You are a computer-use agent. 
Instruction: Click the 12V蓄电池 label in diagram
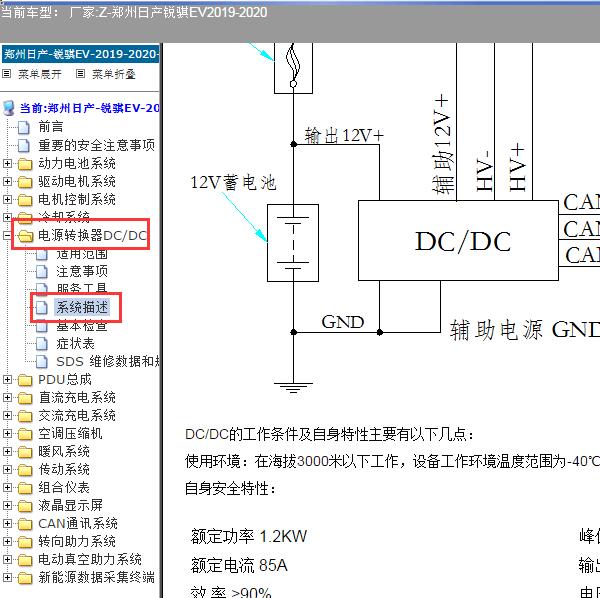coord(233,182)
